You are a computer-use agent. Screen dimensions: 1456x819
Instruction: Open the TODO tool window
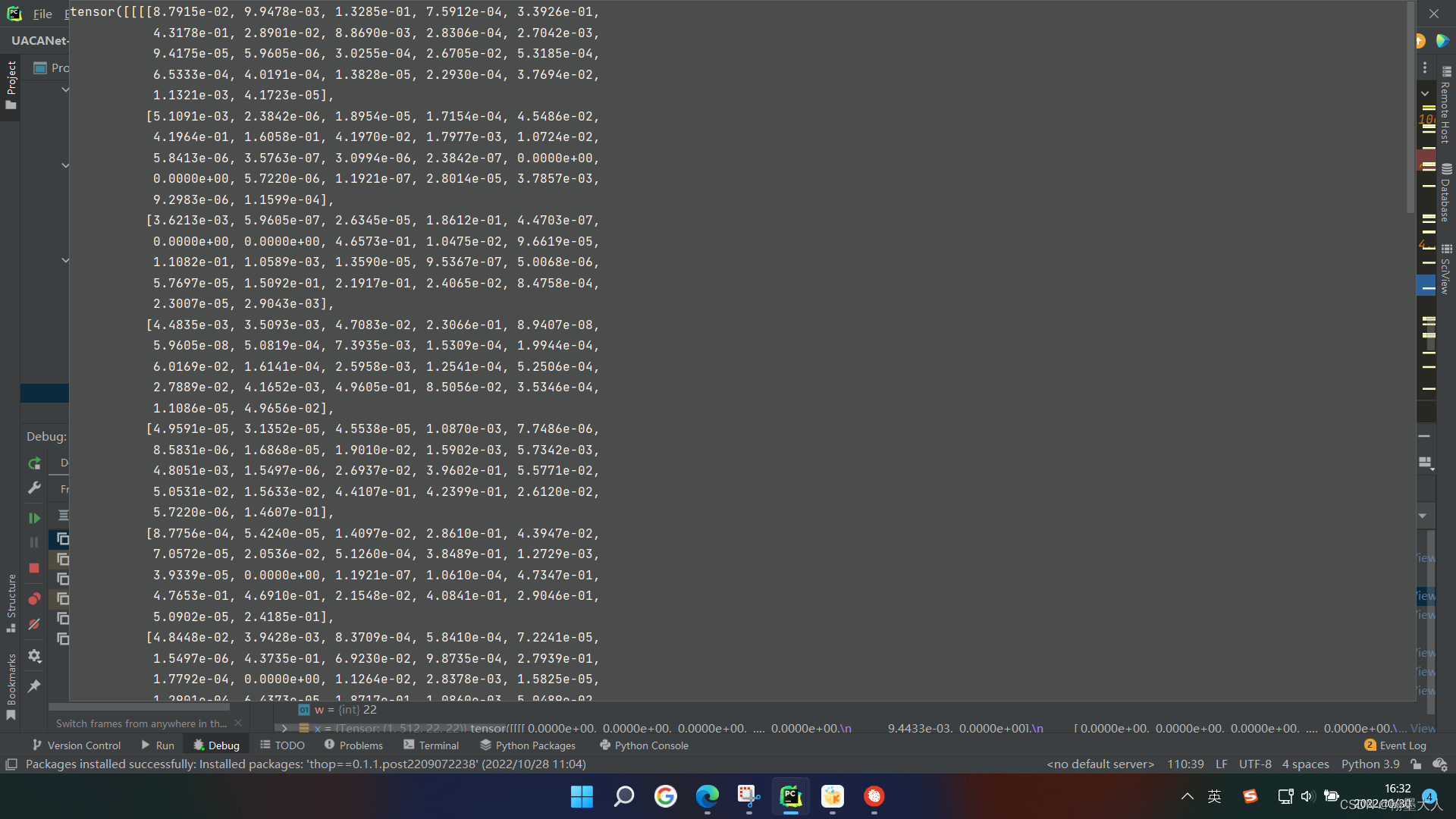click(282, 745)
